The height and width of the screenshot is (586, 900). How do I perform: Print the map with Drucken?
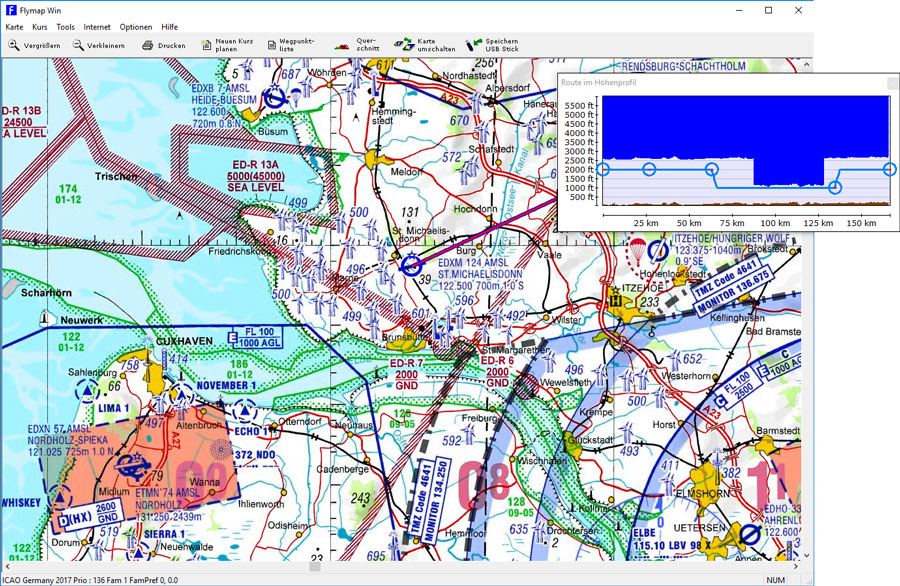(164, 45)
